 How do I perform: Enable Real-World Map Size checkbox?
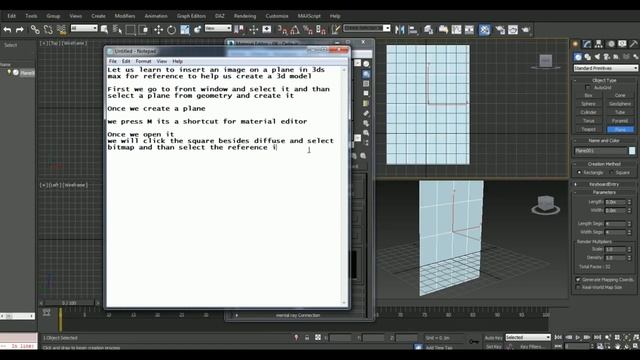coord(578,287)
